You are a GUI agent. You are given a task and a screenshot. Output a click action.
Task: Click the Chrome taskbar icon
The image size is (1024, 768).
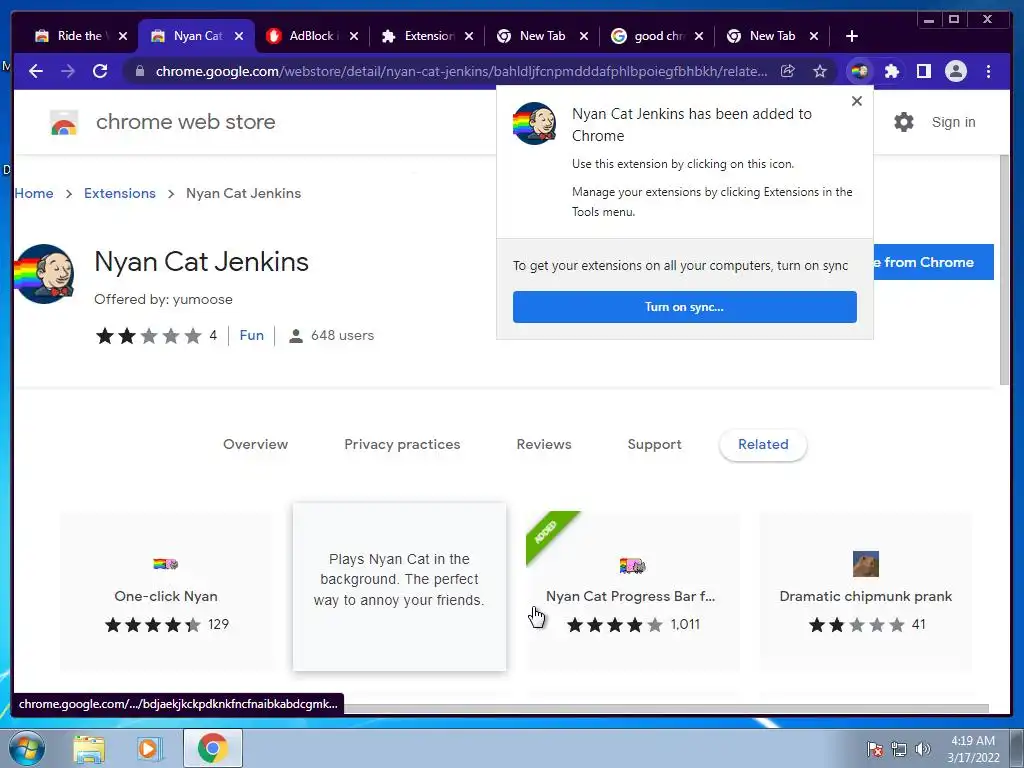[213, 748]
